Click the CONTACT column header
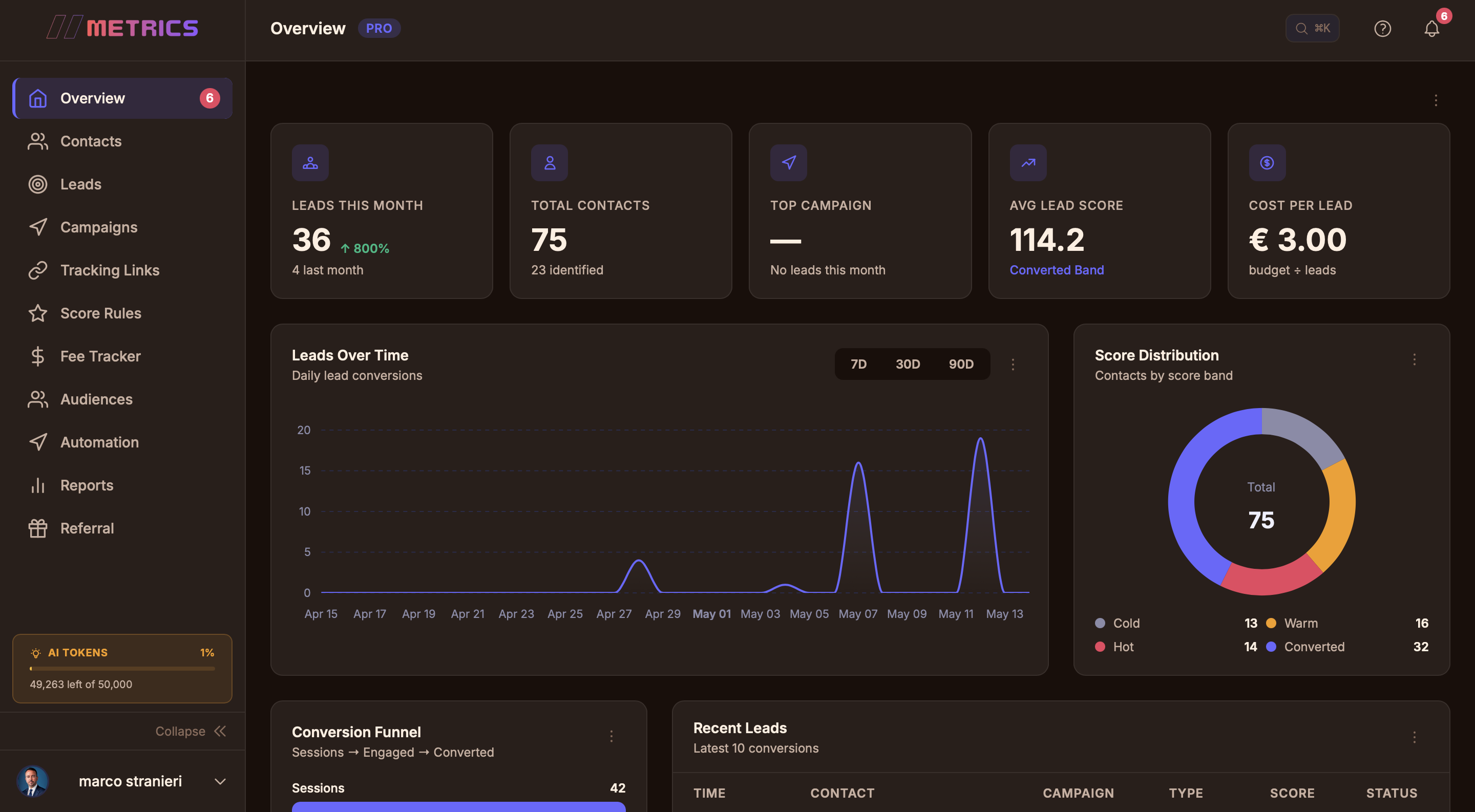This screenshot has width=1475, height=812. coord(842,793)
